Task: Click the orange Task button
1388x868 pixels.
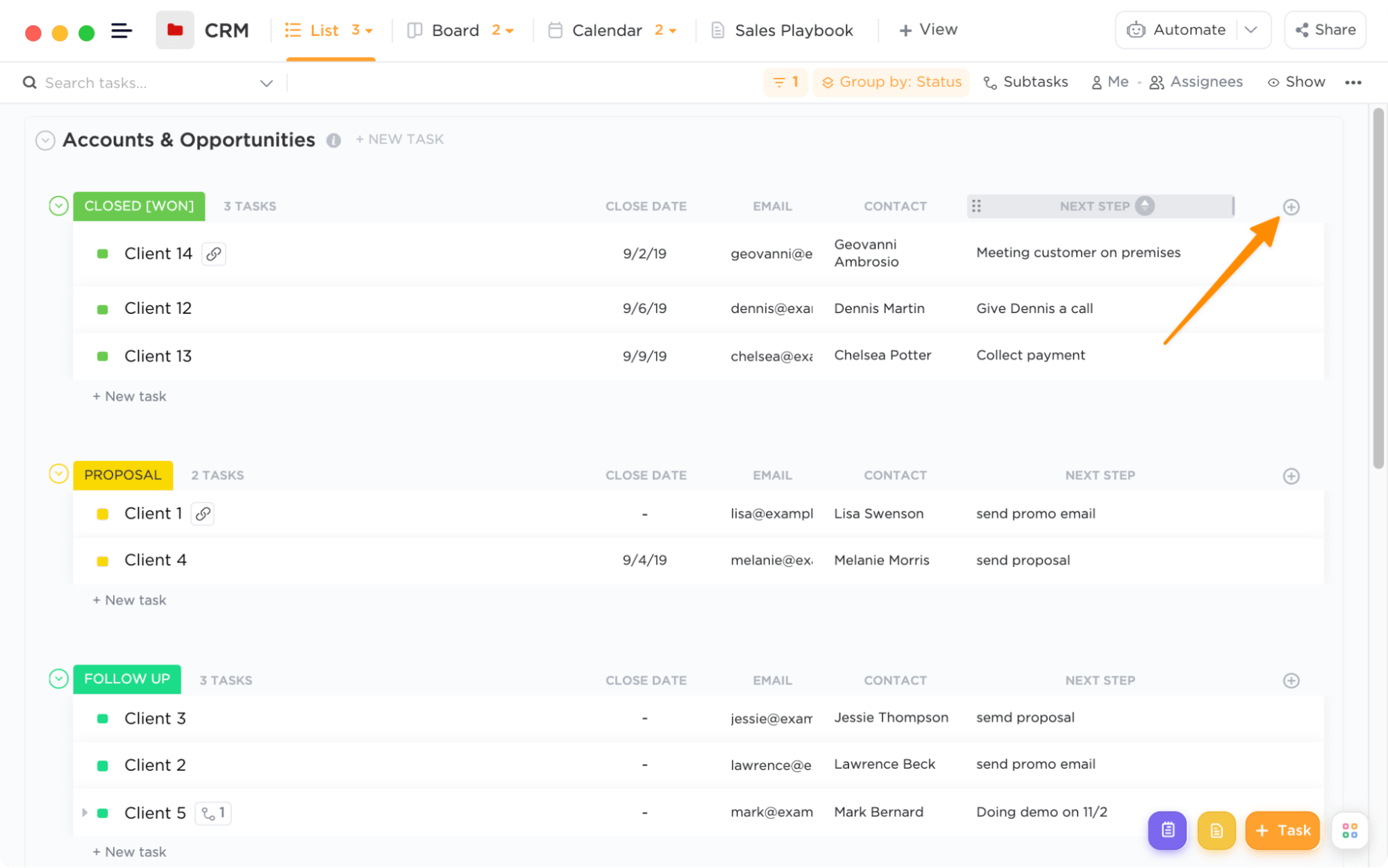Action: (1282, 830)
